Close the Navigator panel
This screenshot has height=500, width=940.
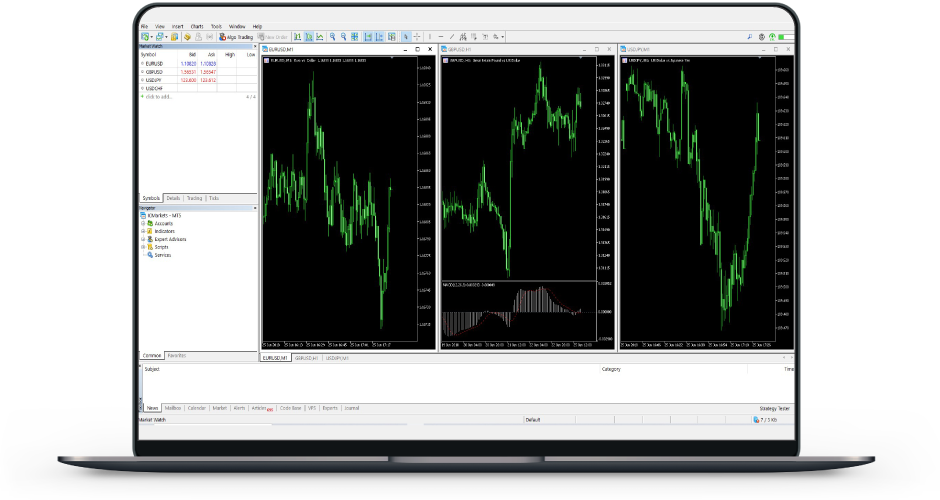tap(254, 208)
